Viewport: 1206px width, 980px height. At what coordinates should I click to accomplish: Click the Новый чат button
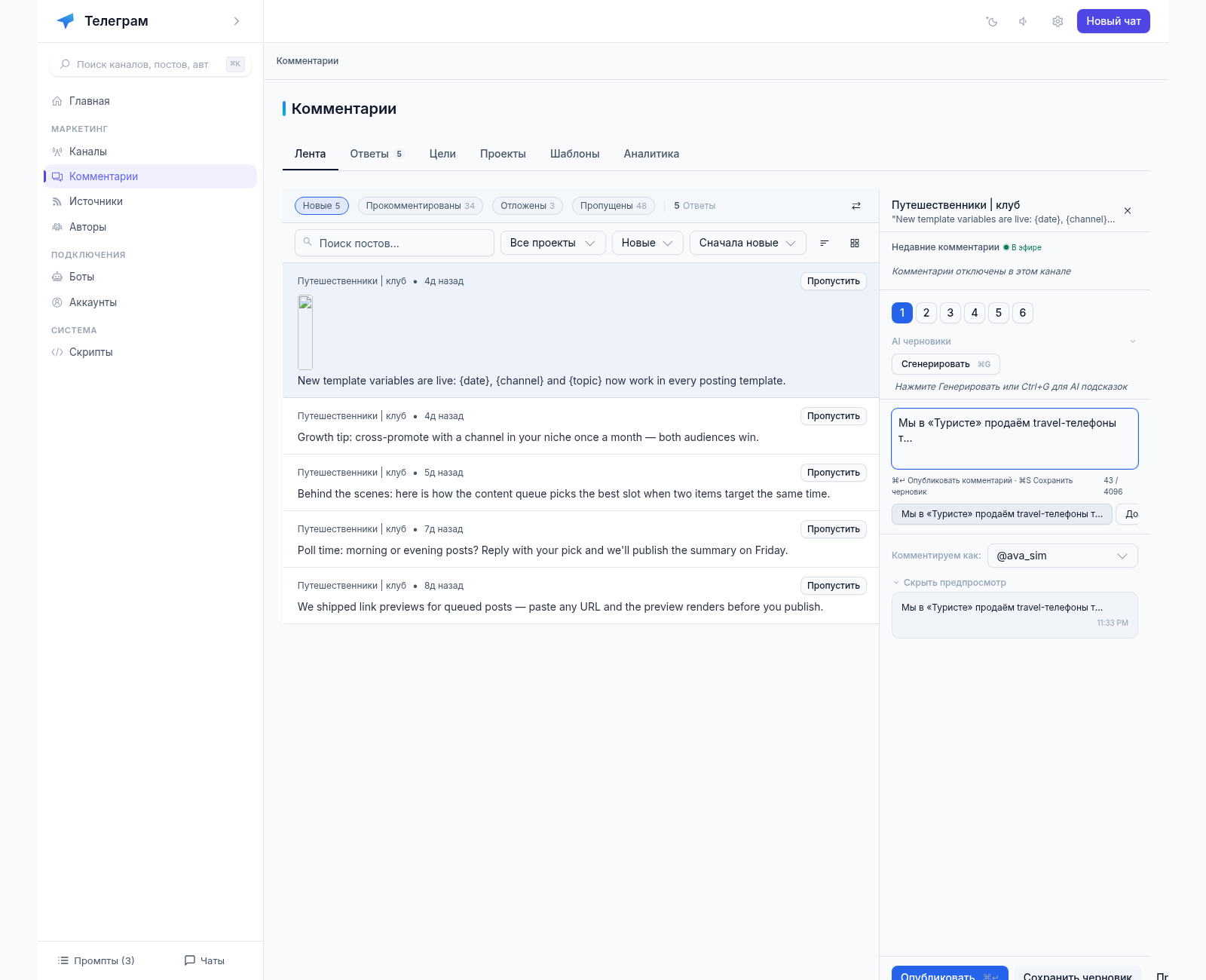click(x=1113, y=21)
